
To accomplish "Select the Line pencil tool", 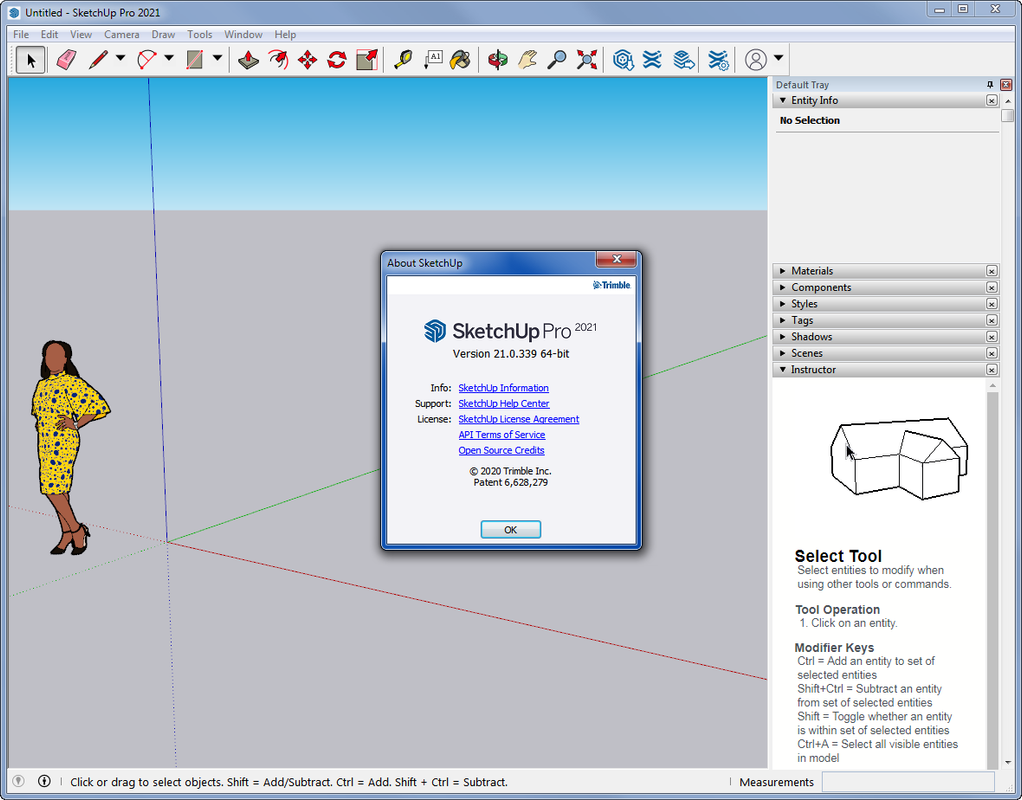I will (98, 60).
